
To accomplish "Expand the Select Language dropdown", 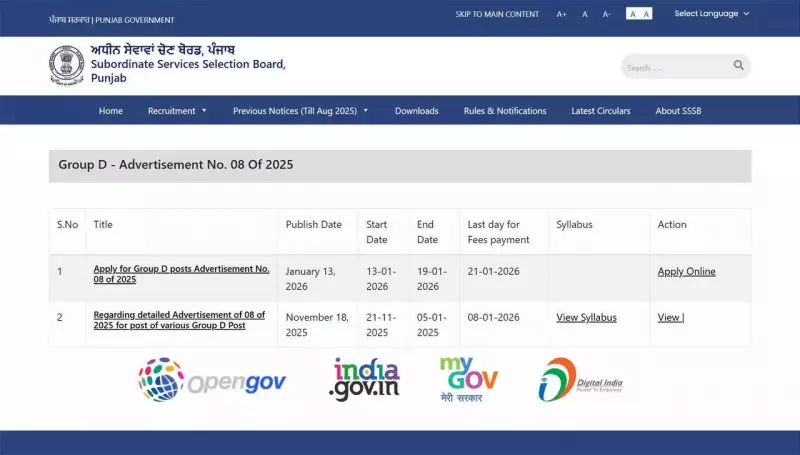I will pos(711,14).
